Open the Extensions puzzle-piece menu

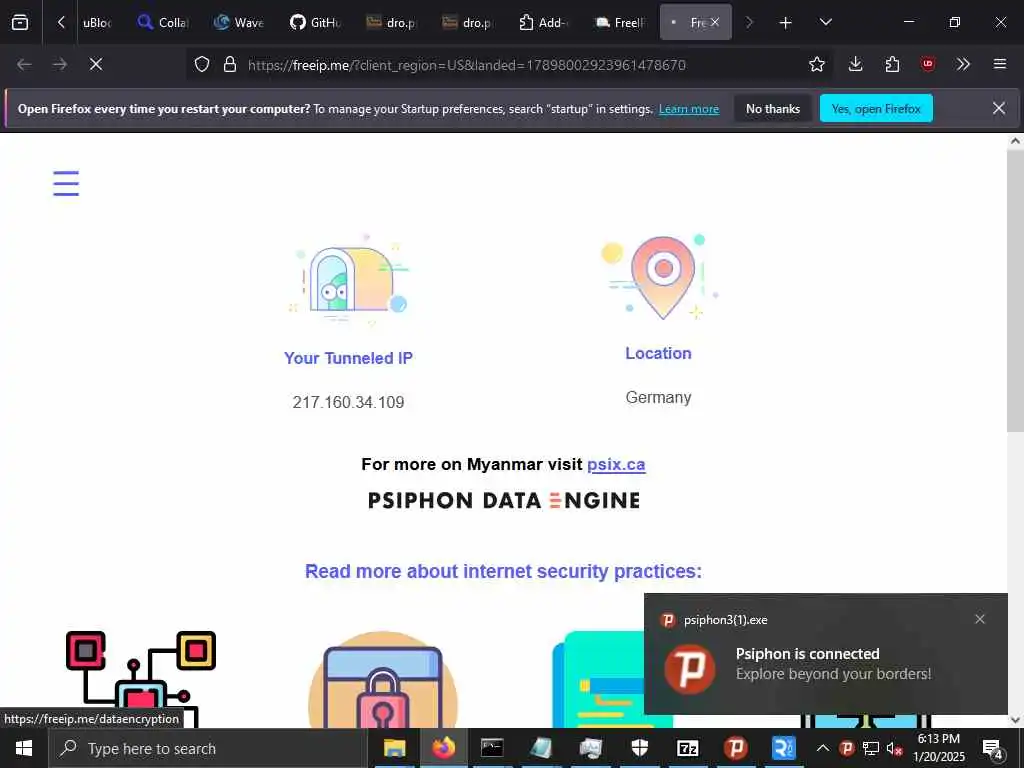(x=892, y=64)
